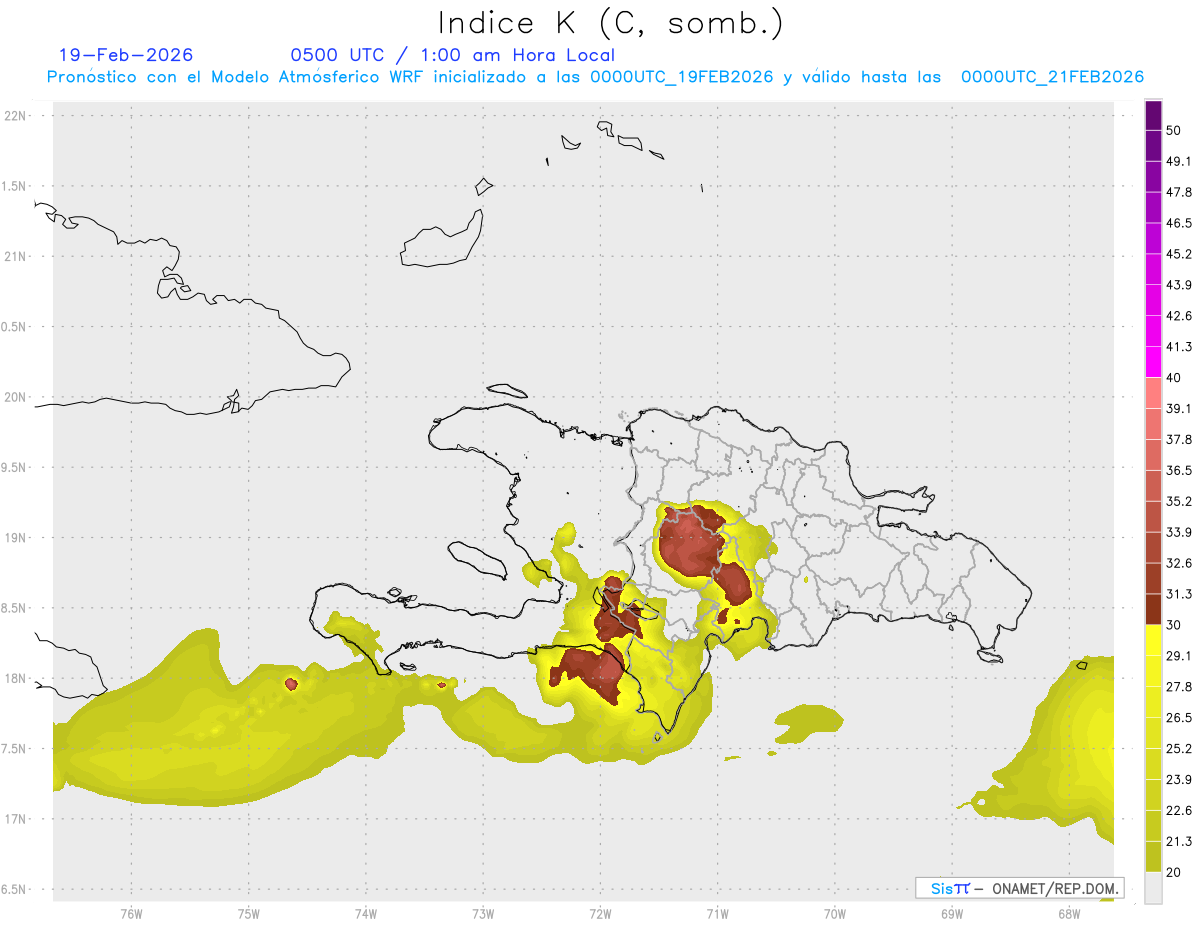This screenshot has width=1200, height=927.
Task: Select the colorbar value '45.2'
Action: 1179,254
